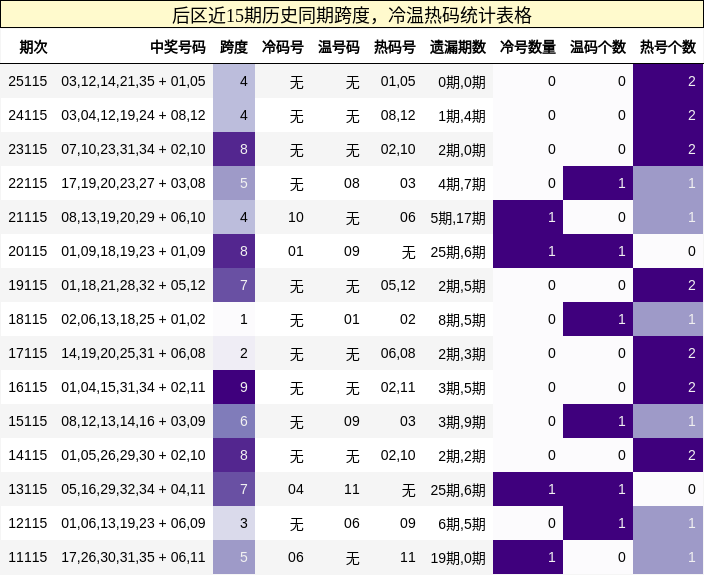Select the 冷号数量 column header
704x575 pixels.
point(528,47)
